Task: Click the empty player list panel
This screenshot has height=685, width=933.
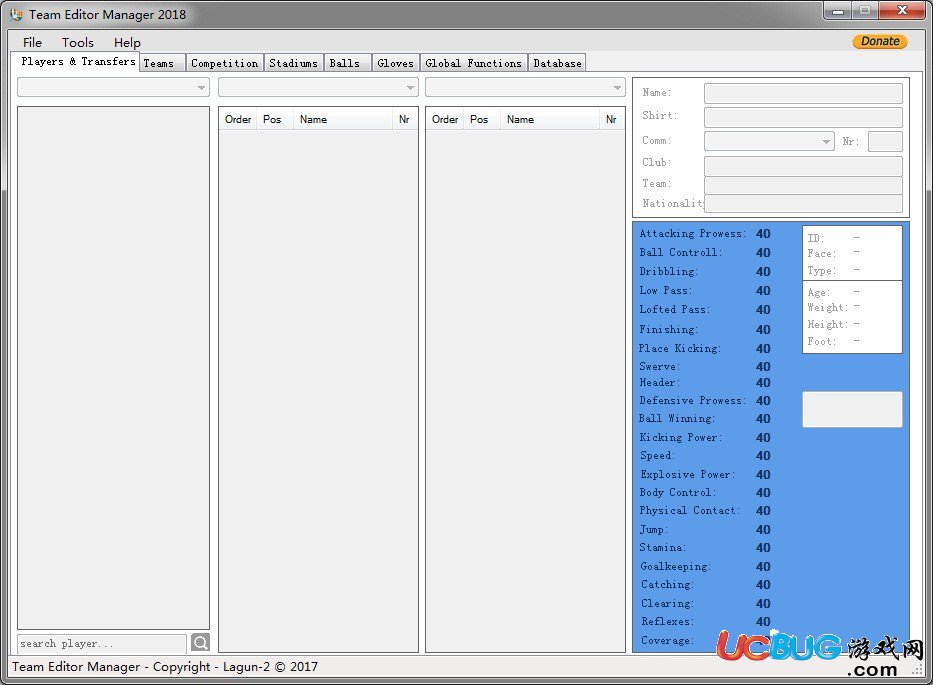Action: (113, 368)
